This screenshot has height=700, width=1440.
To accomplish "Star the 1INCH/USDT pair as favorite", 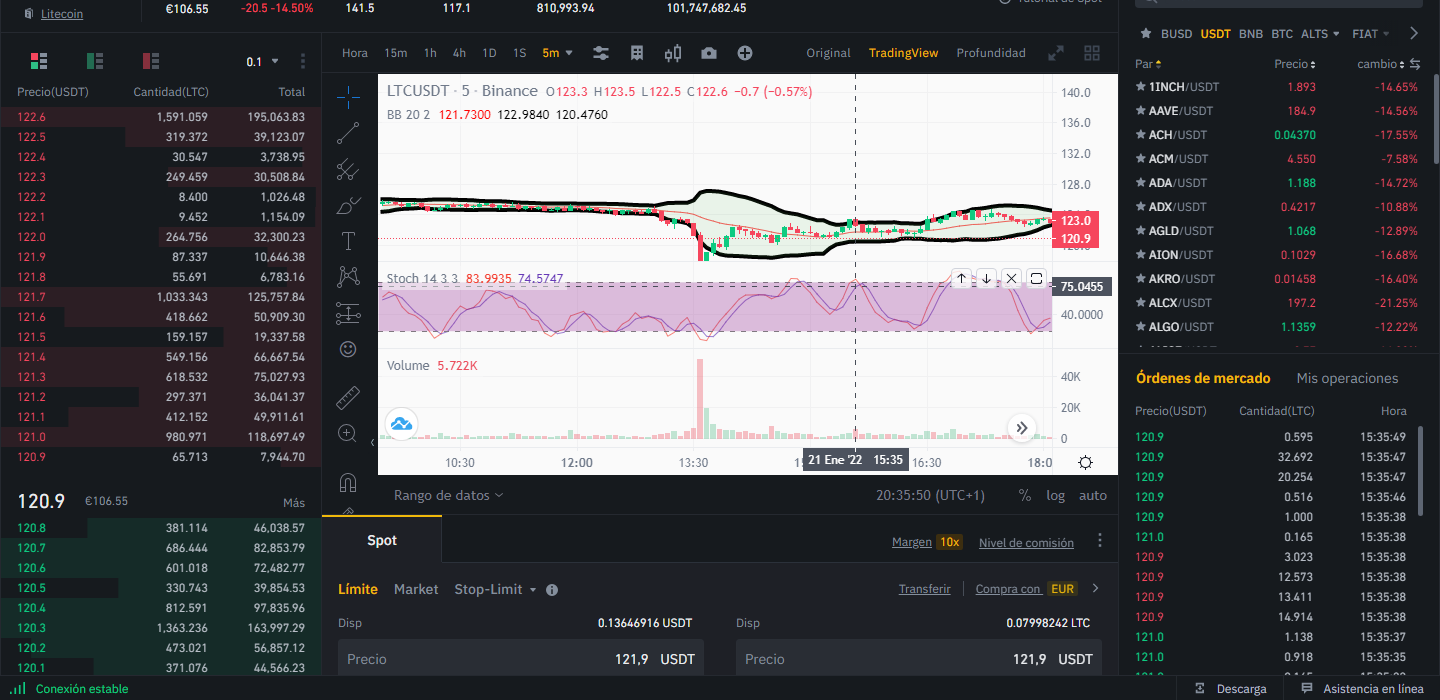I will point(1141,87).
